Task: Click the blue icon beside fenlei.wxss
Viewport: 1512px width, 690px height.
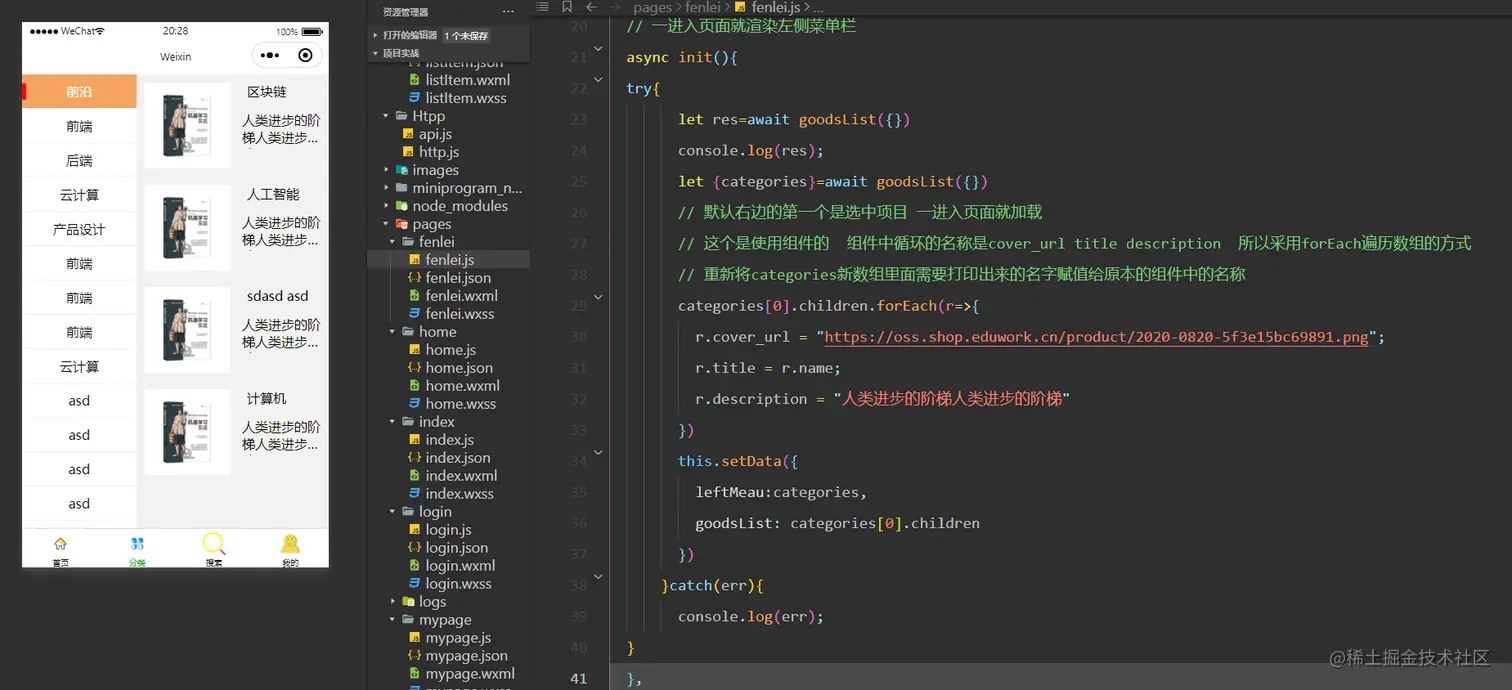Action: pyautogui.click(x=414, y=314)
